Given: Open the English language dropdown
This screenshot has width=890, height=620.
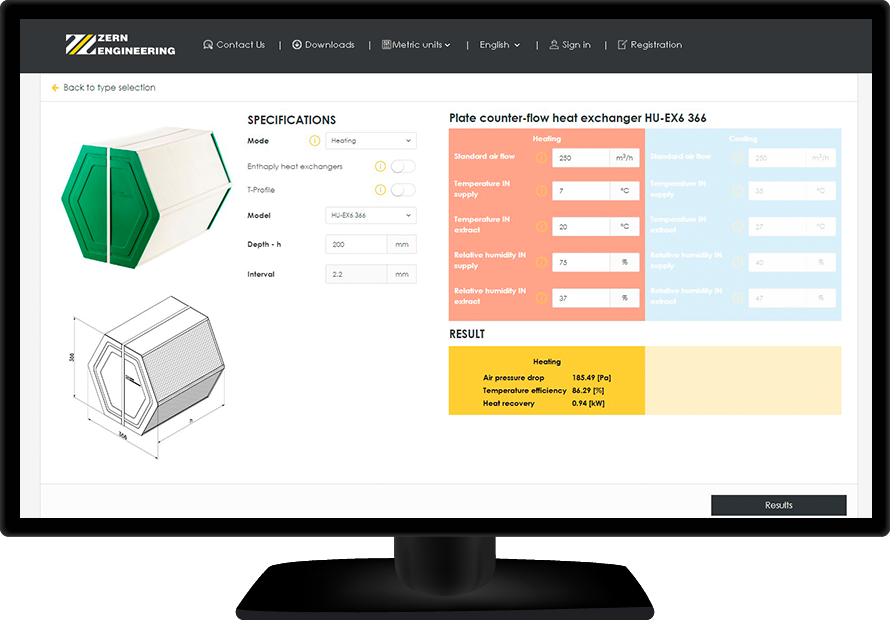Looking at the screenshot, I should [499, 45].
